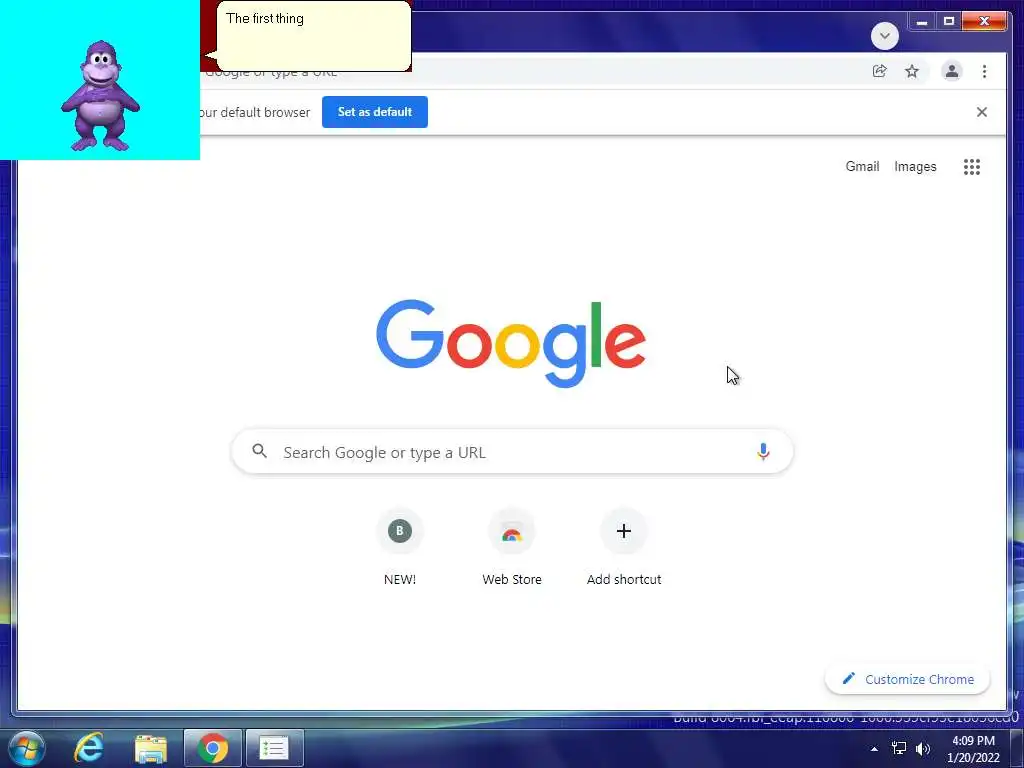Open the Gmail link
Viewport: 1024px width, 768px height.
tap(862, 167)
